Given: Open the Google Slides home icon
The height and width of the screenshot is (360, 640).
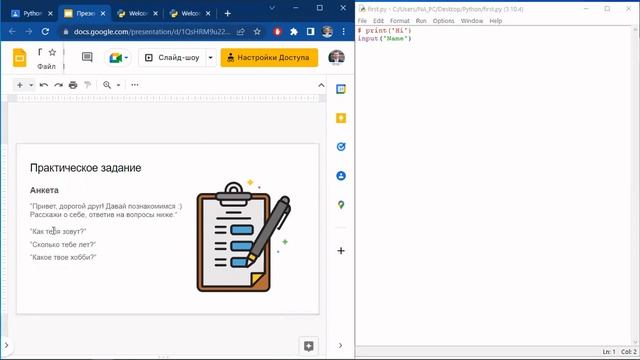Looking at the screenshot, I should 20,58.
